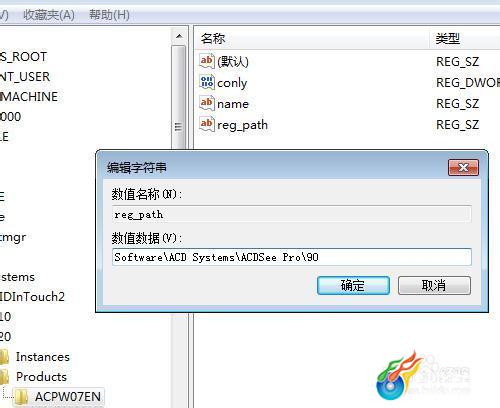Click the conly DWORD binary icon
The height and width of the screenshot is (408, 500).
207,82
